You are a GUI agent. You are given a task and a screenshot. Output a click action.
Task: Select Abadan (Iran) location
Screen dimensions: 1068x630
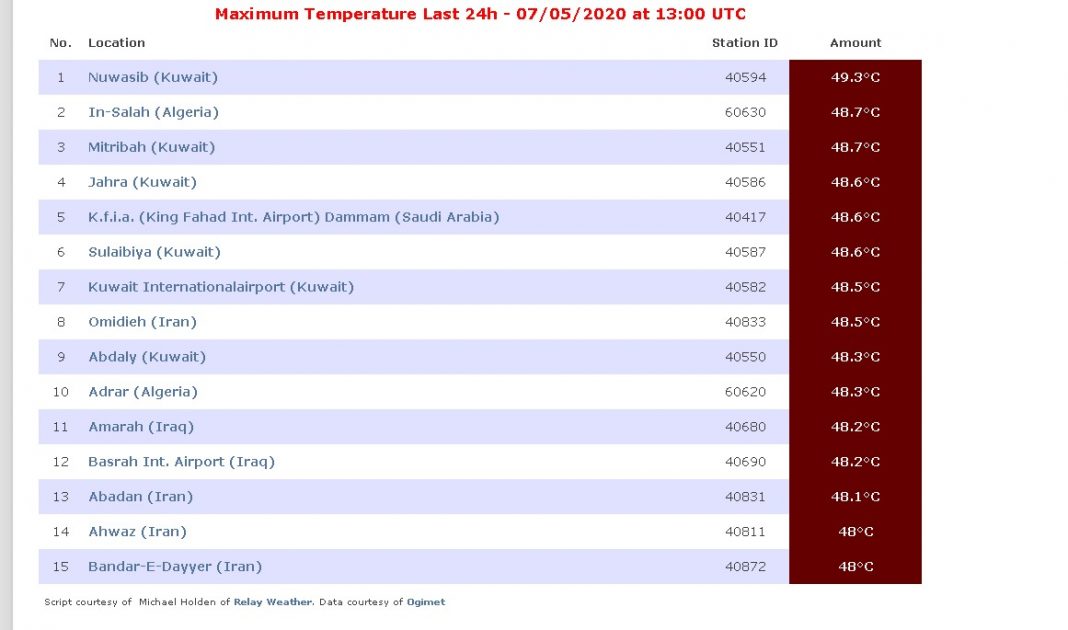click(x=140, y=497)
